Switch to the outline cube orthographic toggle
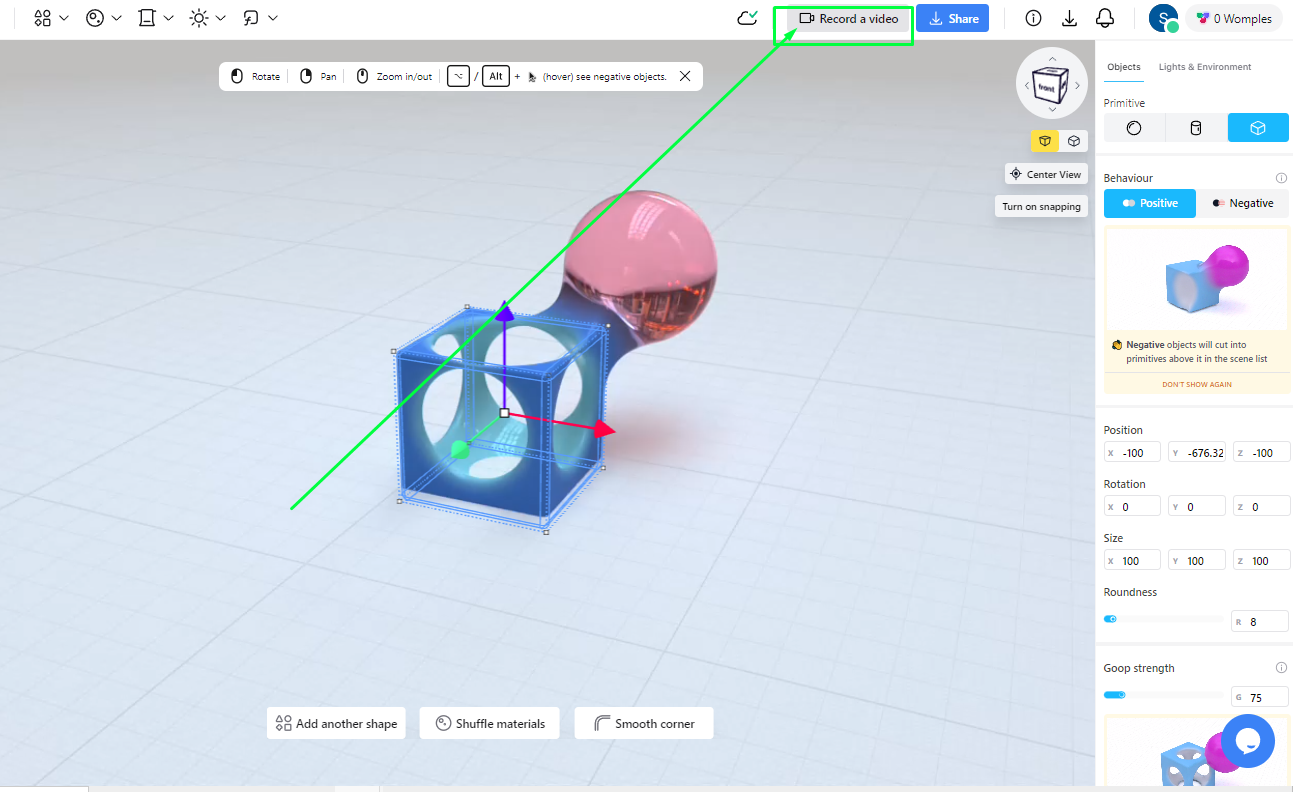The width and height of the screenshot is (1293, 792). point(1074,141)
